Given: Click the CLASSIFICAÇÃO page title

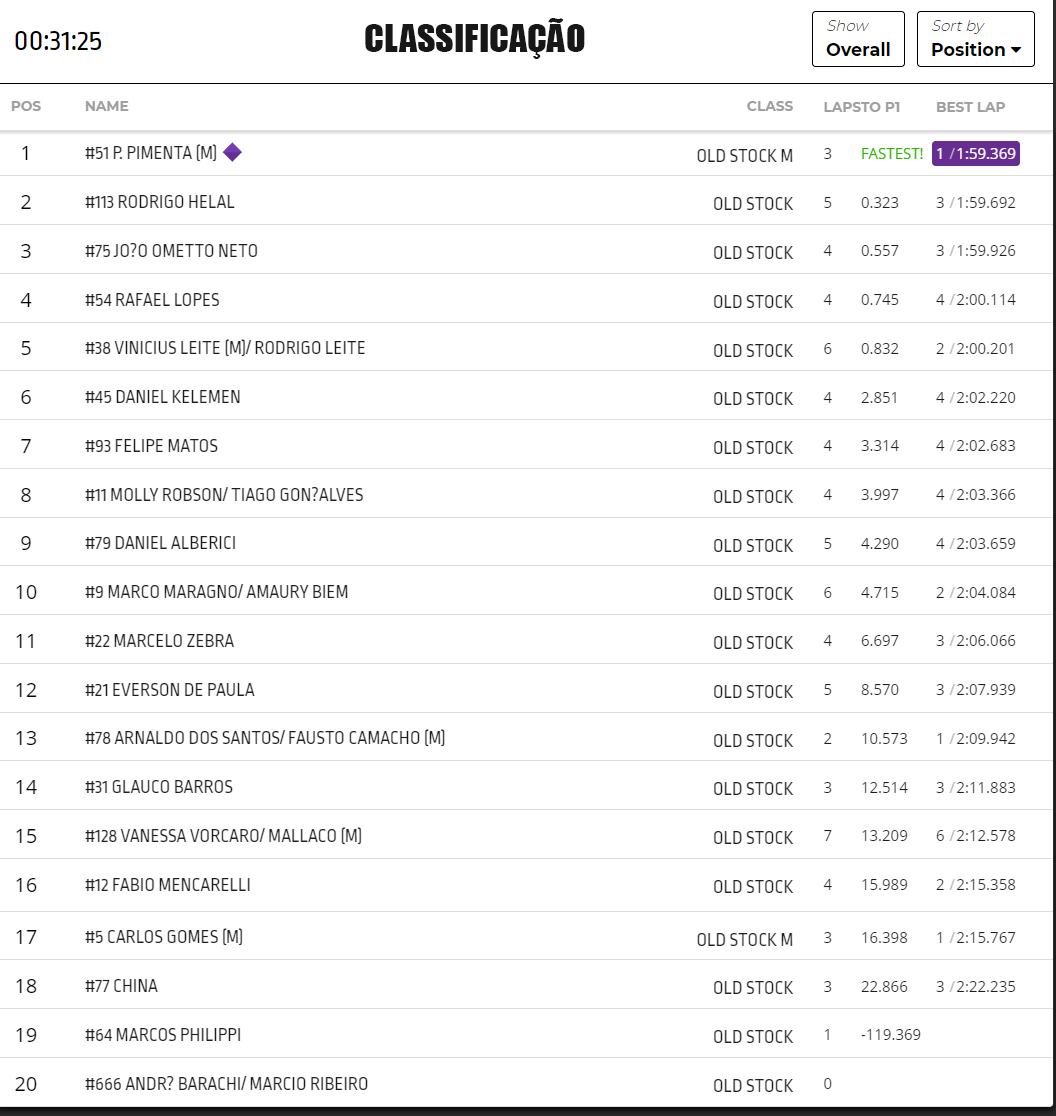Looking at the screenshot, I should tap(474, 39).
